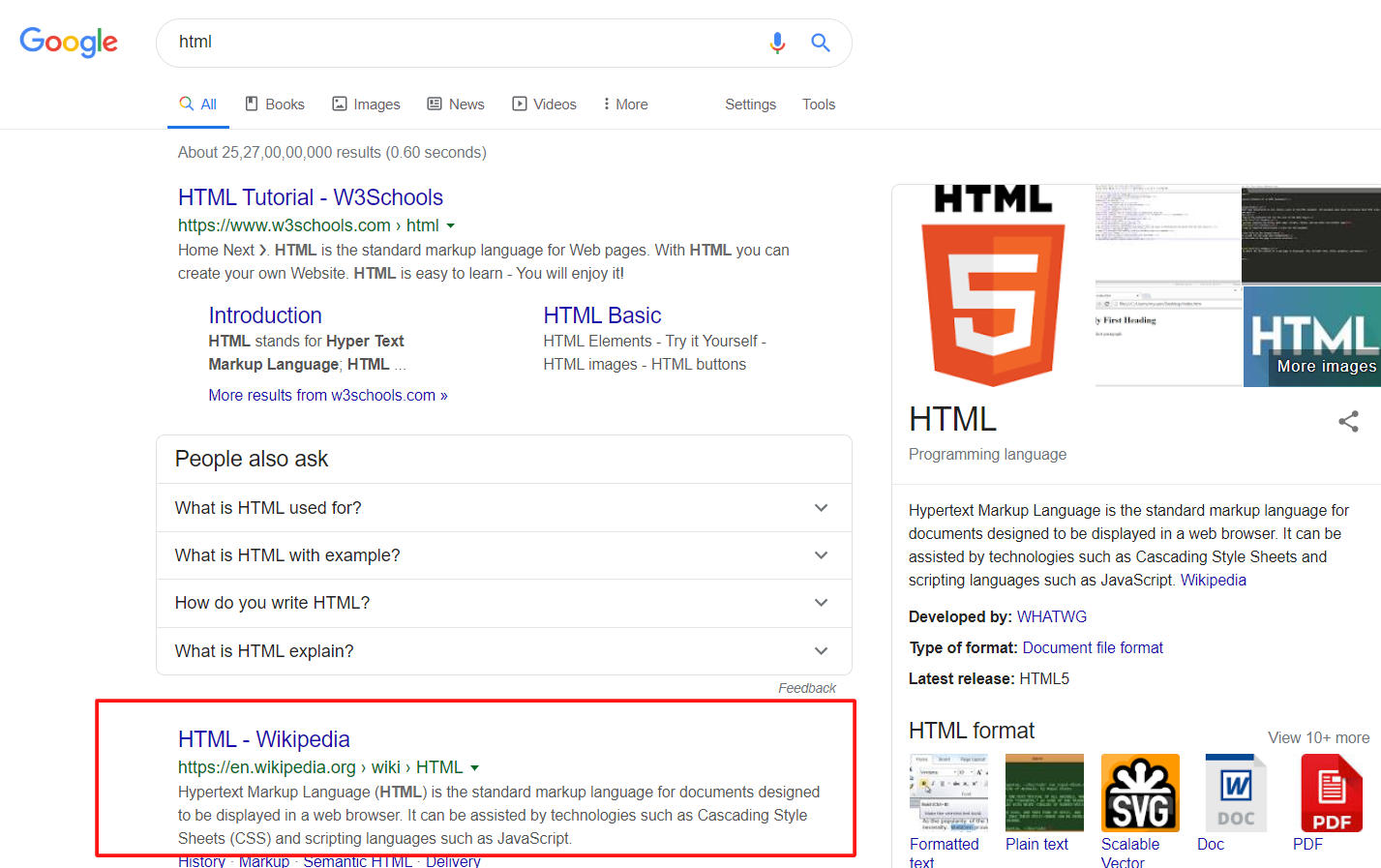Open the Formatted text format thumbnail

(949, 793)
